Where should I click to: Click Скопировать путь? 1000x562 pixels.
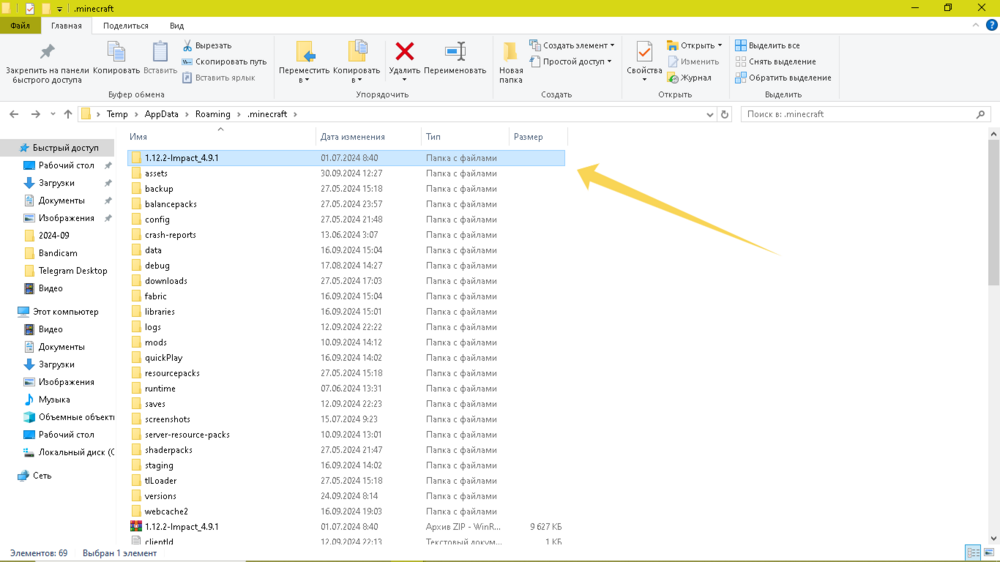click(x=224, y=61)
